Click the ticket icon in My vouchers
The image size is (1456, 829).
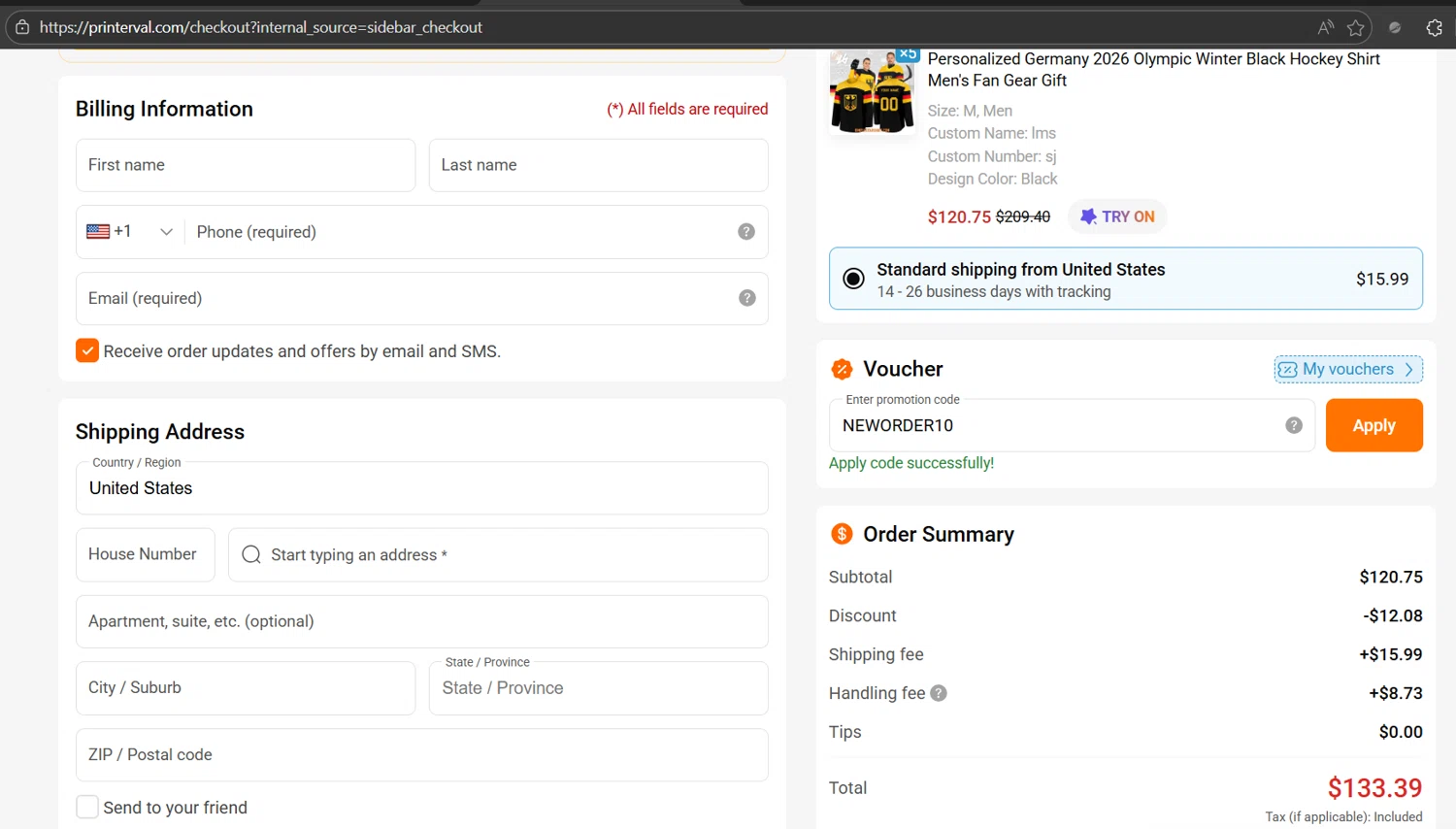1288,369
